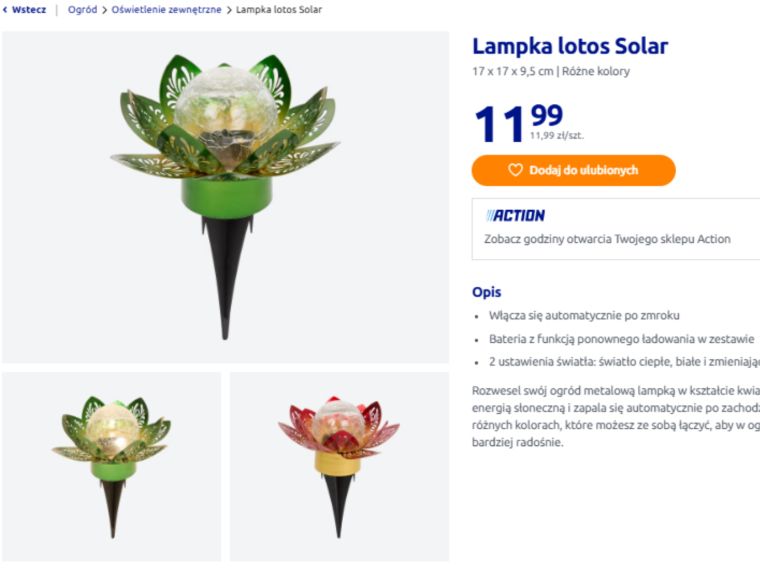Enlarge the main green lotus lamp image
The image size is (760, 570).
click(225, 197)
